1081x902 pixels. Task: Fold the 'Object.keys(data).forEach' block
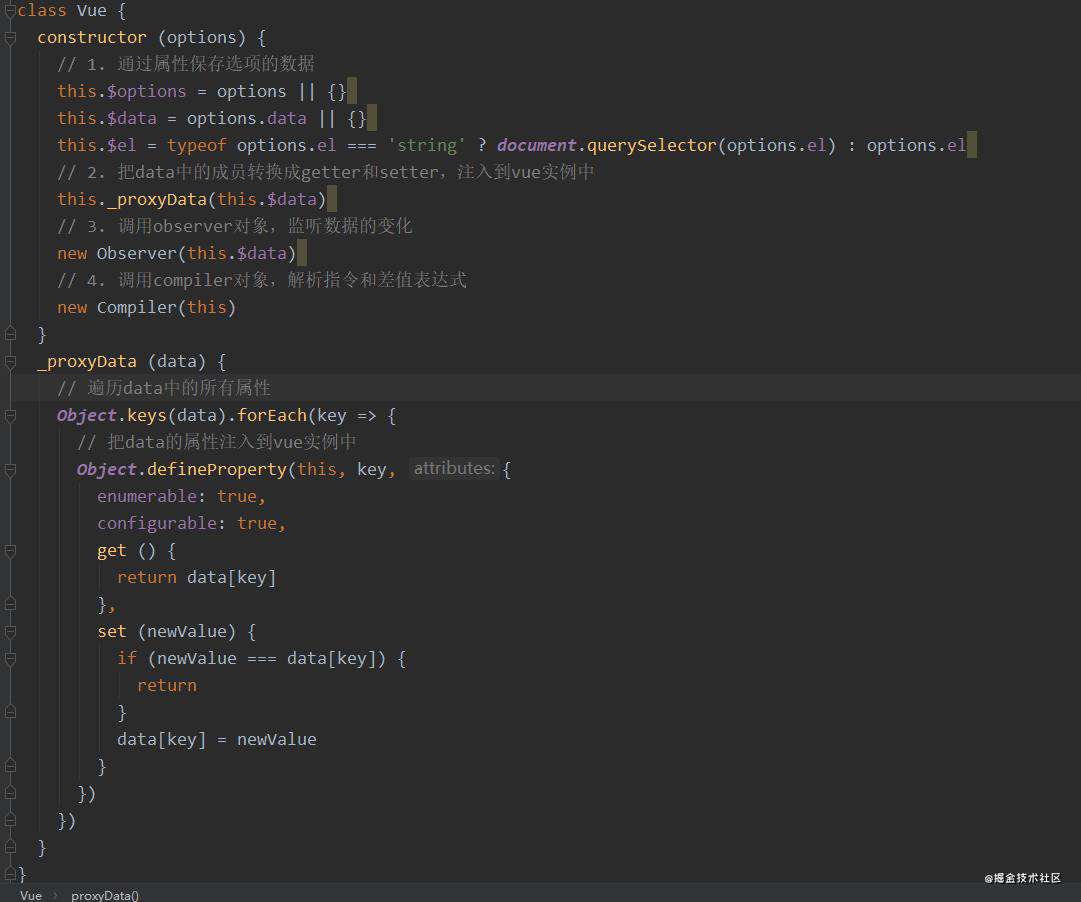[x=10, y=416]
